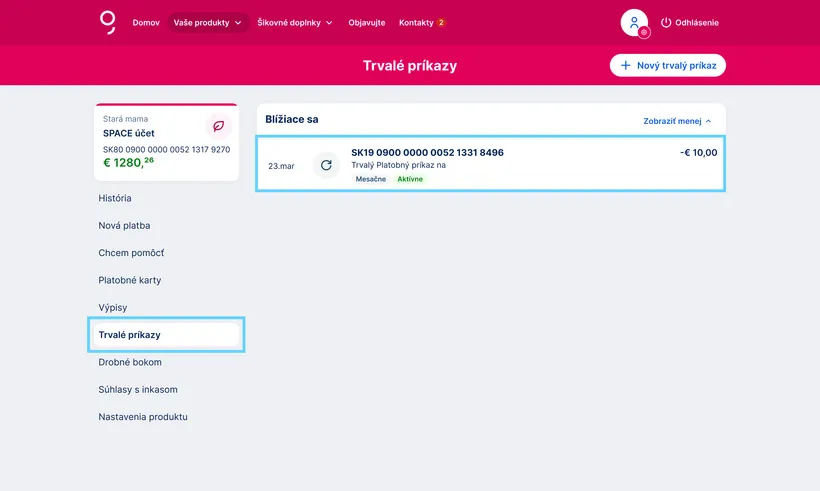Viewport: 820px width, 491px height.
Task: Click the power icon beside Odhlásenie
Action: point(667,23)
